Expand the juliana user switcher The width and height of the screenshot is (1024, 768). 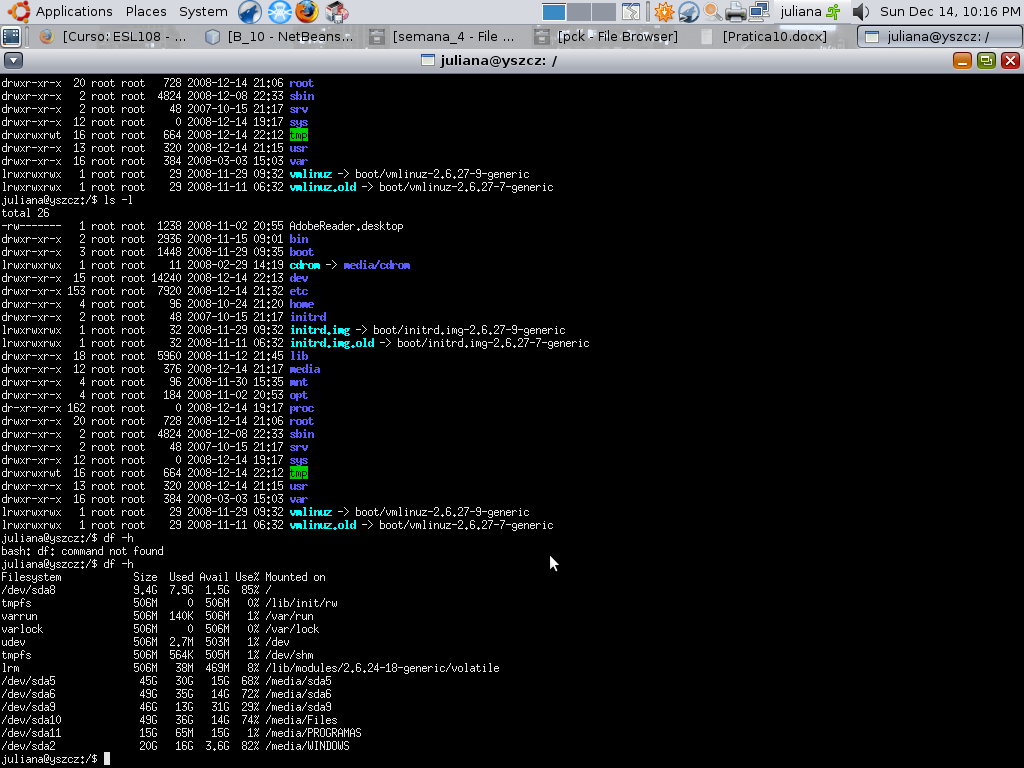[x=810, y=11]
